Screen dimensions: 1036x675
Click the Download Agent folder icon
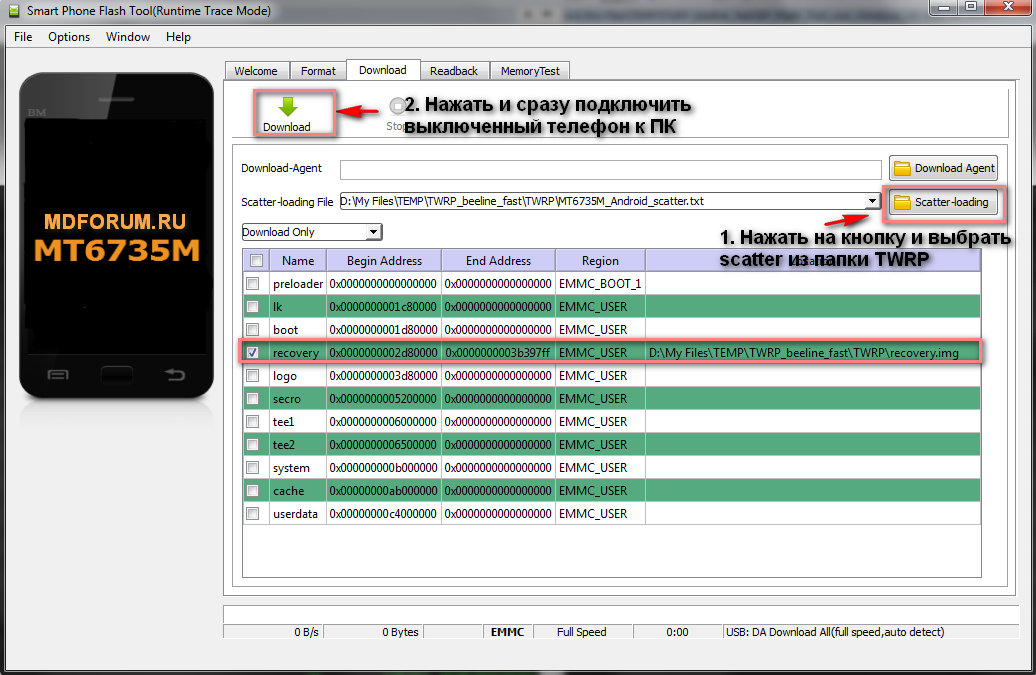click(x=902, y=168)
